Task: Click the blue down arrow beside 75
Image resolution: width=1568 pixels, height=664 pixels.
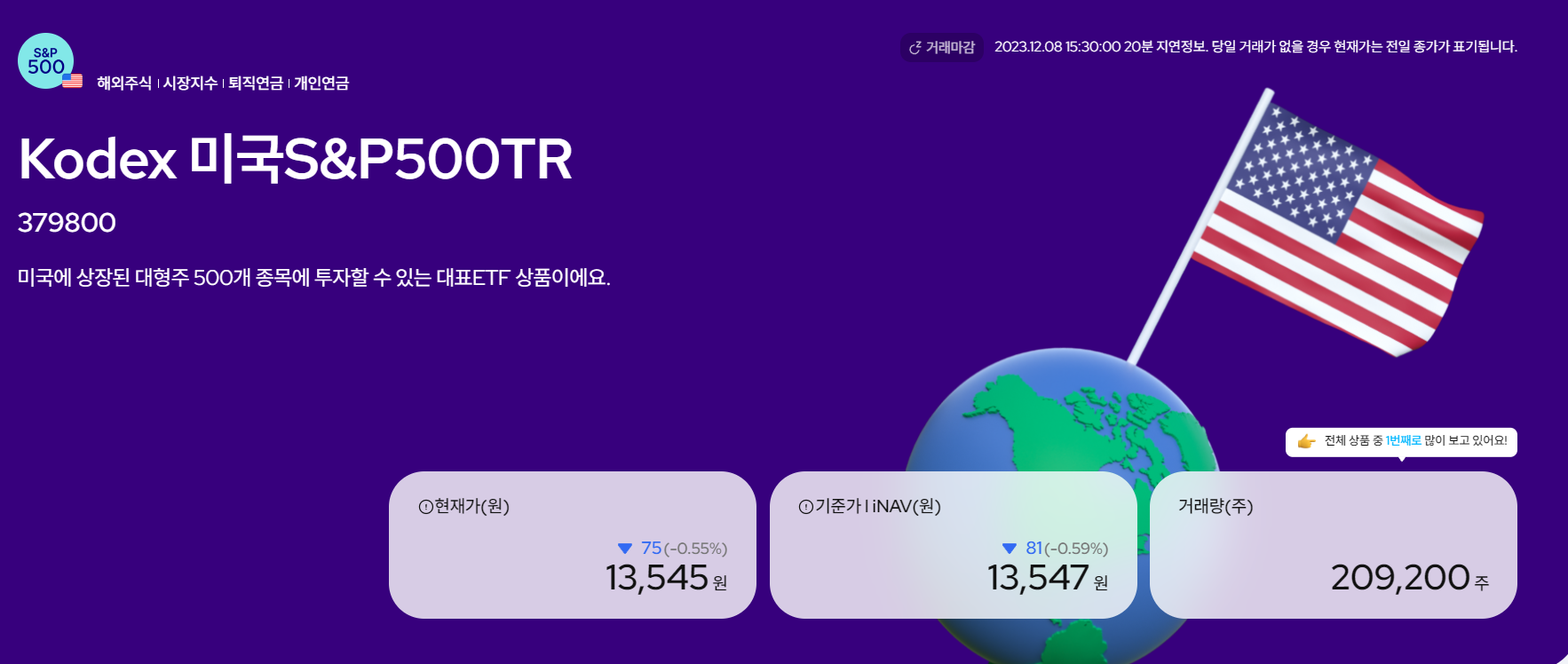Action: pos(625,549)
